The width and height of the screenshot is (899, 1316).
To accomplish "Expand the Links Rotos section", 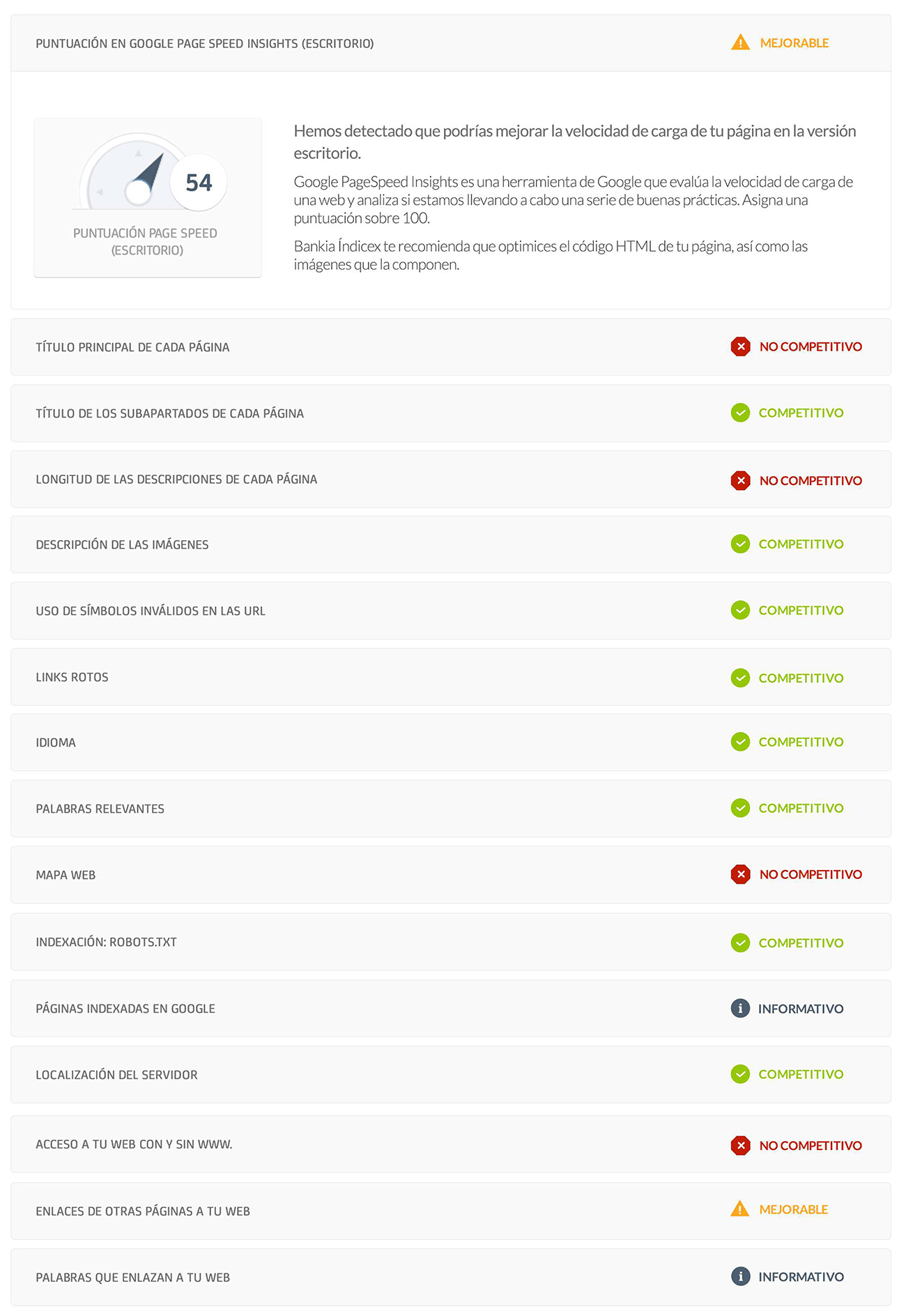I will [x=72, y=678].
